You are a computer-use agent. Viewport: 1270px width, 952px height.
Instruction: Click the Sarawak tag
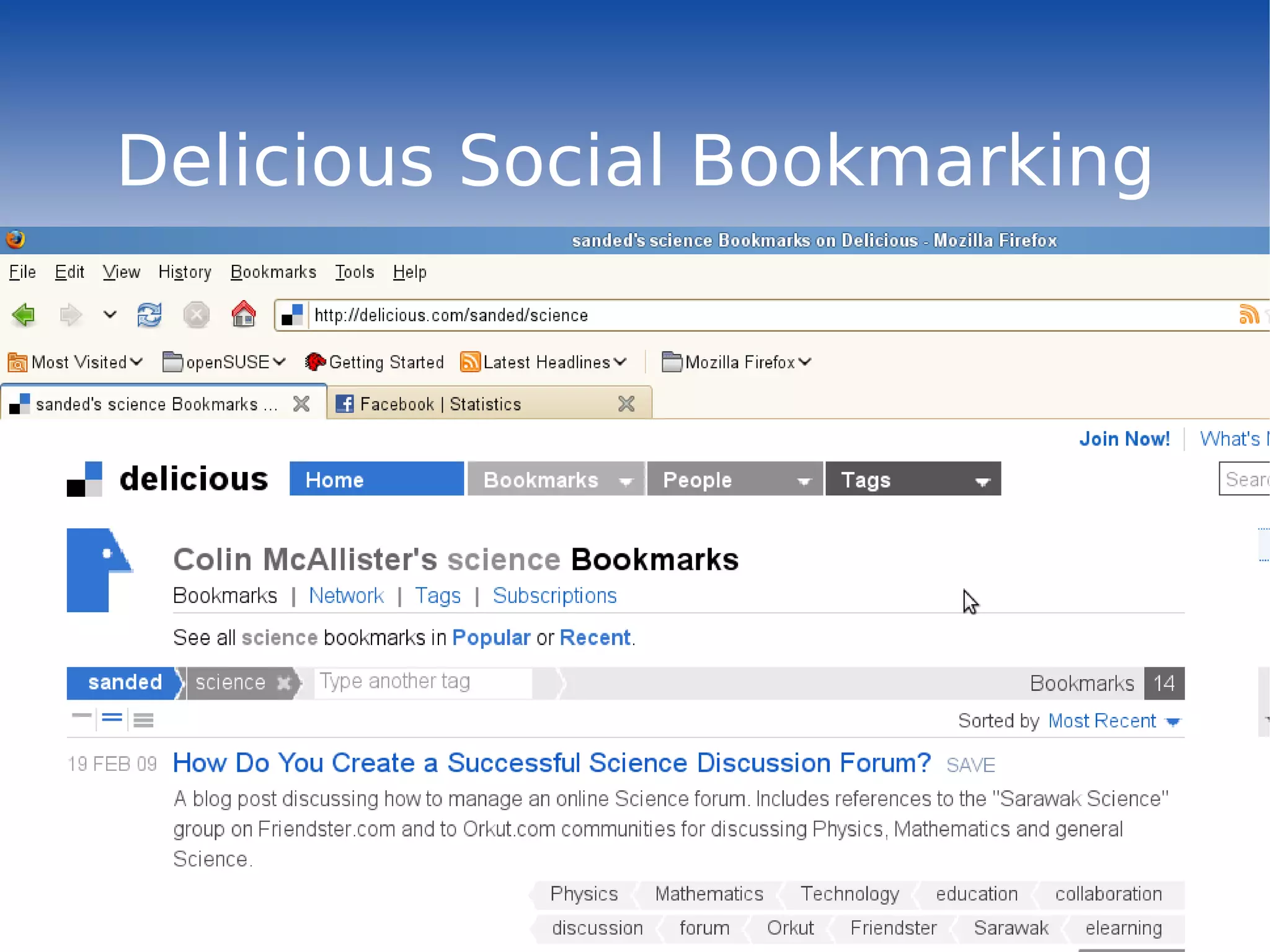click(x=1011, y=928)
